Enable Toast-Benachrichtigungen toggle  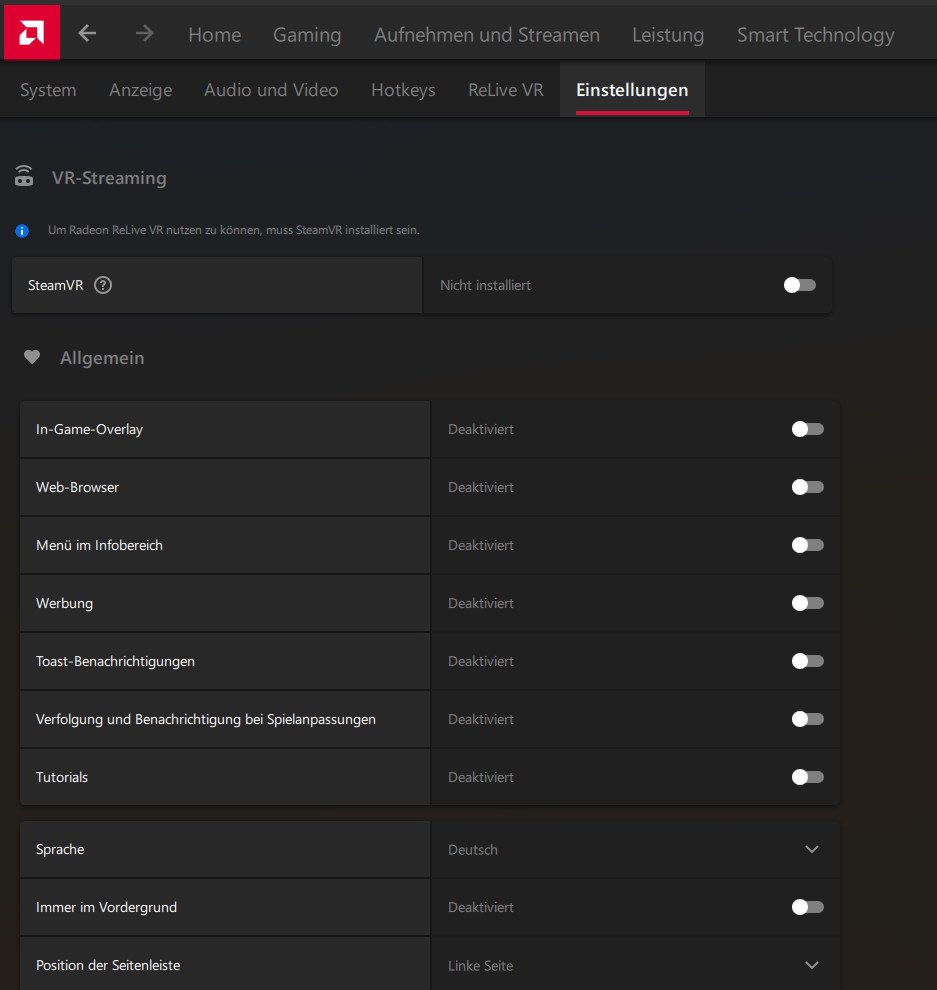(807, 661)
